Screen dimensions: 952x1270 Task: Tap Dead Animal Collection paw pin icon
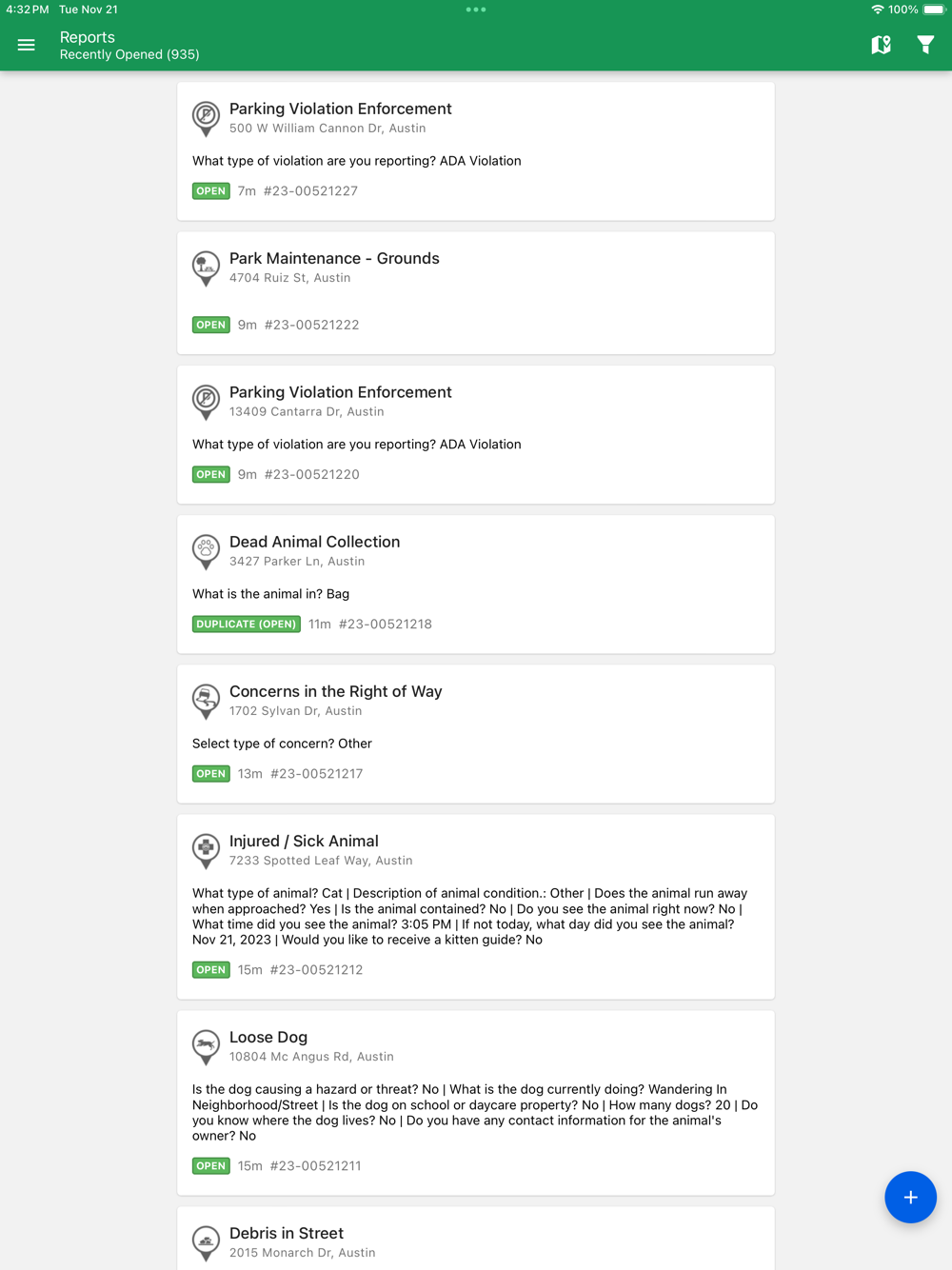[x=206, y=550]
